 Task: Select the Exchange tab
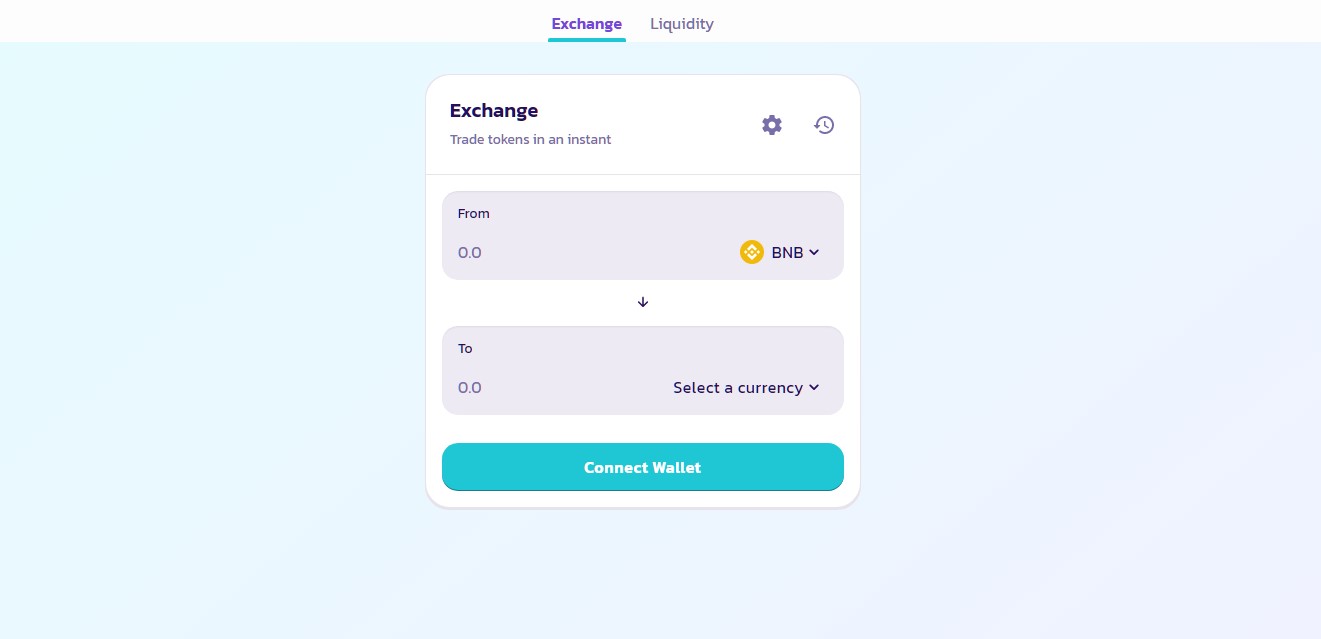point(587,24)
